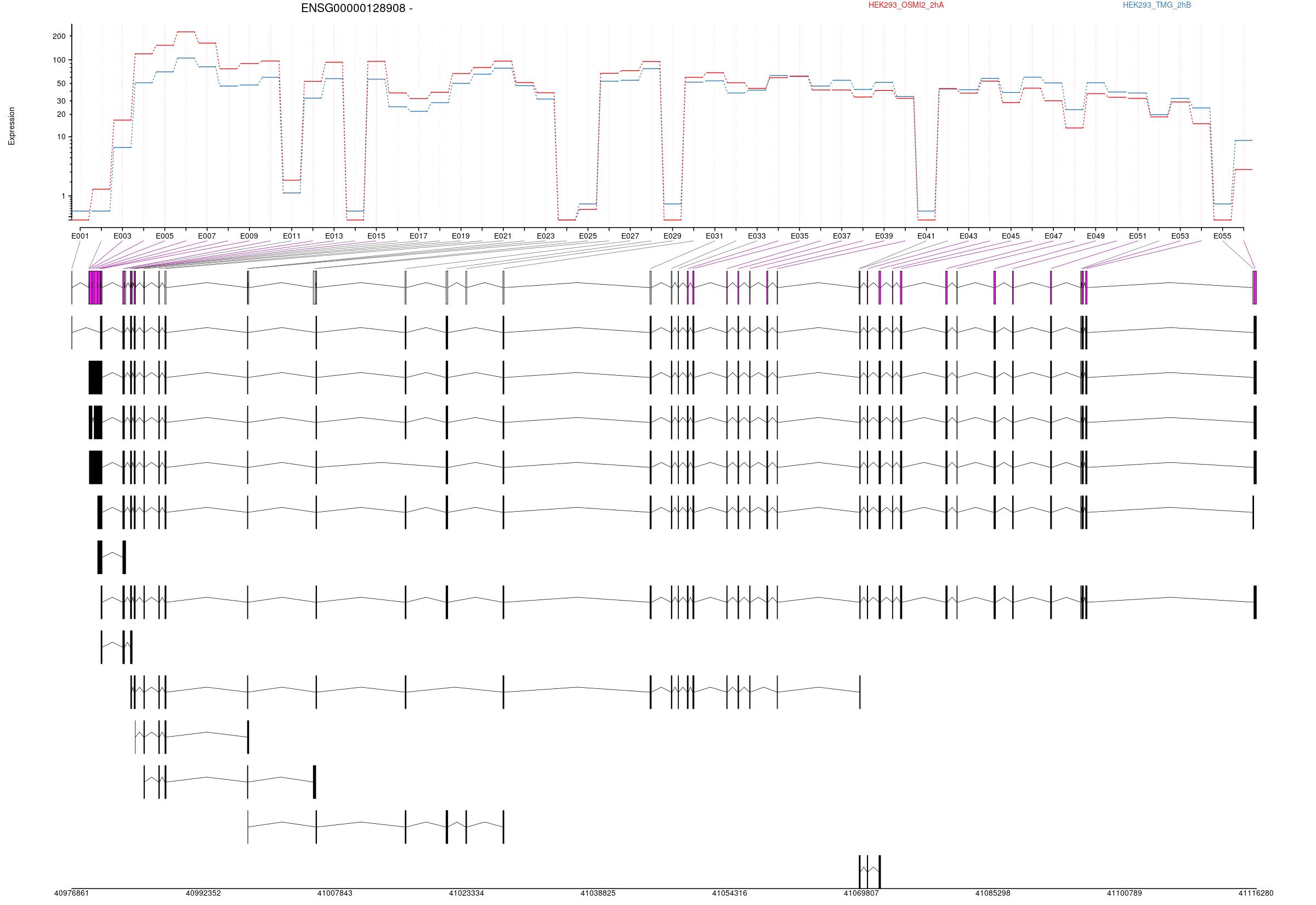The height and width of the screenshot is (905, 1316).
Task: Click the exon label E045
Action: [1011, 236]
